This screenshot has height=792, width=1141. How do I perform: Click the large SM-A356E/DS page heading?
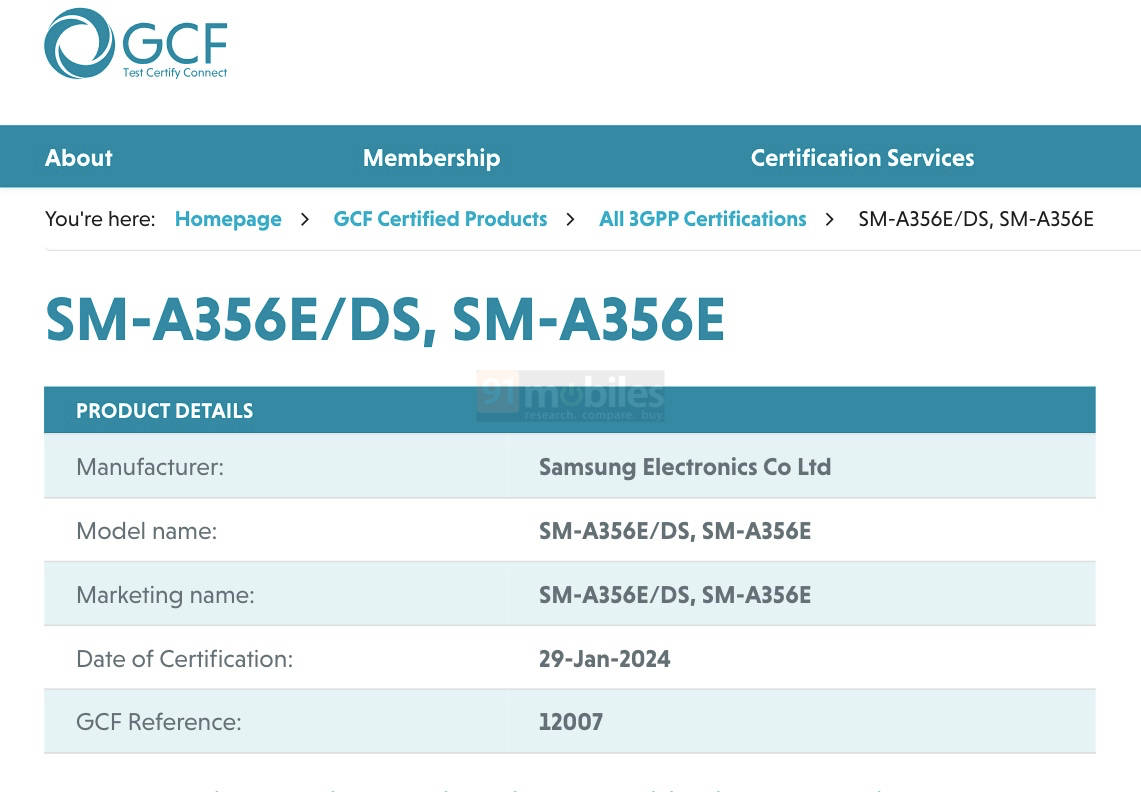tap(385, 319)
